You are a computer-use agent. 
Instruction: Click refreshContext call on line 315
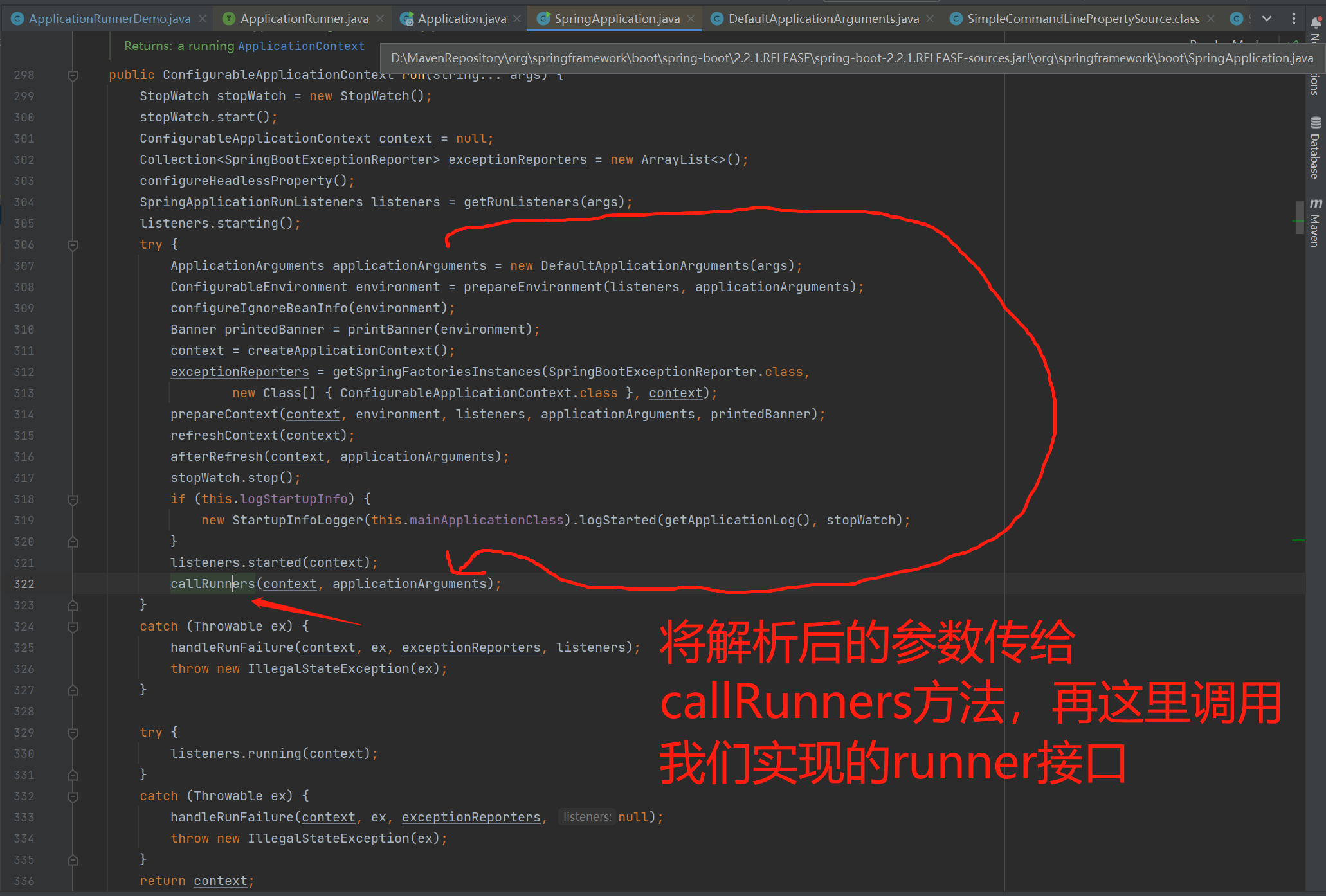pos(224,435)
